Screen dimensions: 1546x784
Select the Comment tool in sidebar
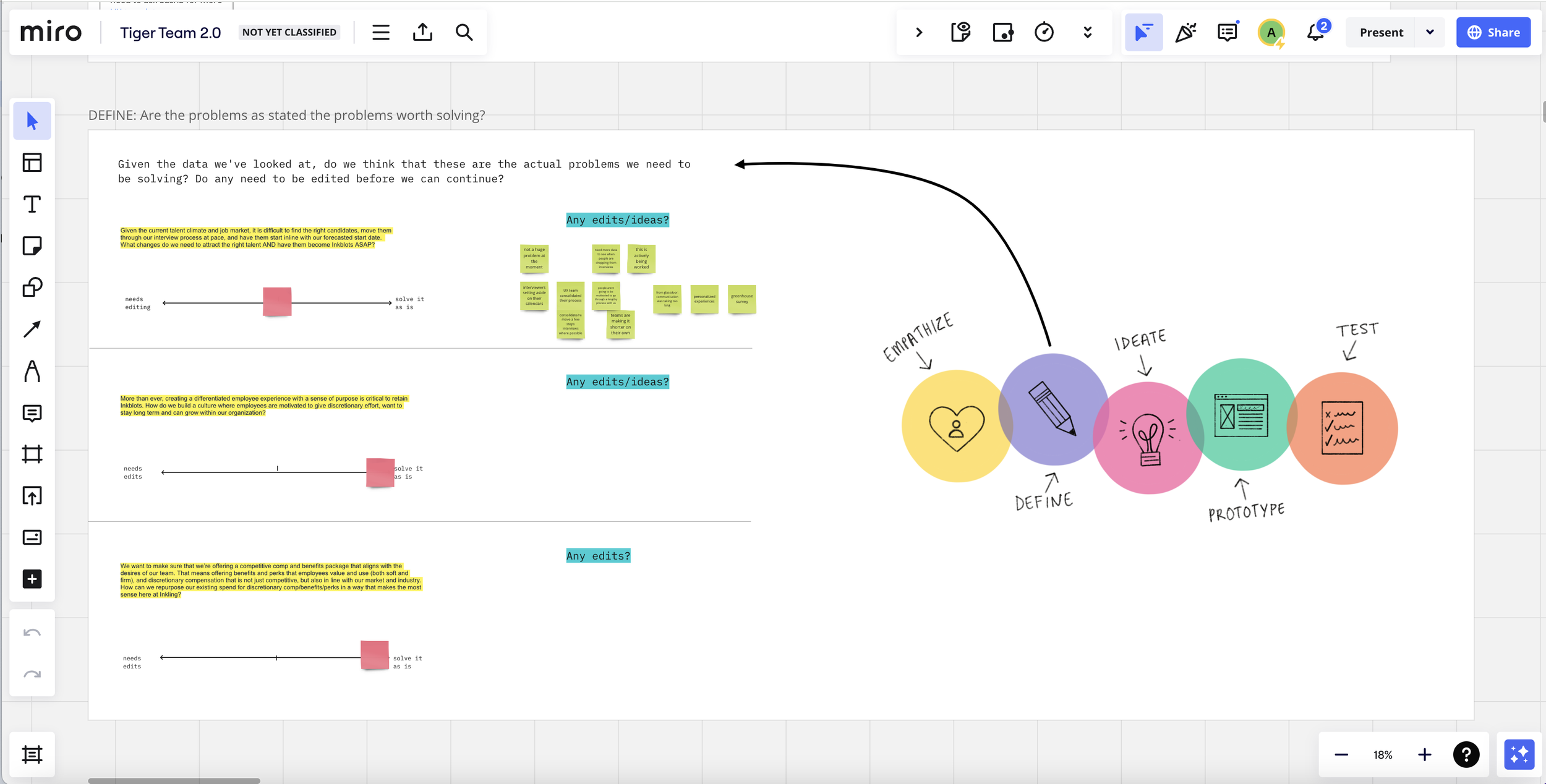point(32,413)
